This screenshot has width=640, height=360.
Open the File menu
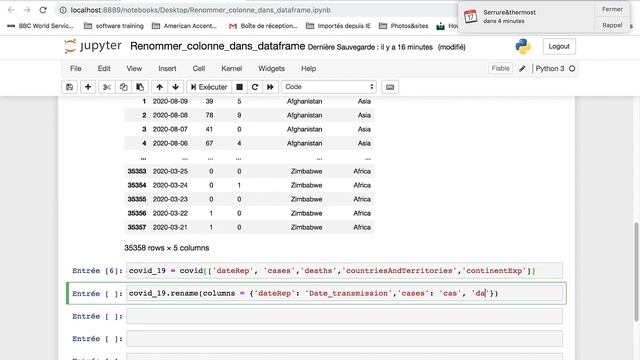point(76,69)
